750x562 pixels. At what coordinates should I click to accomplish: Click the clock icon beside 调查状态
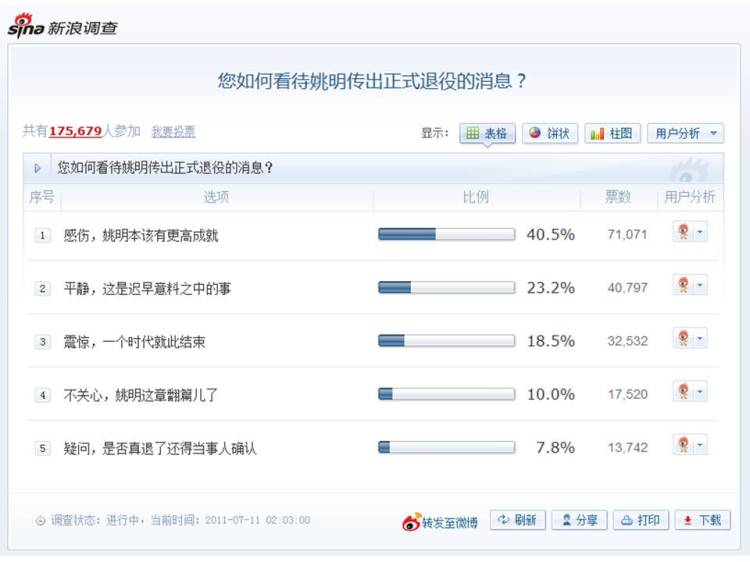(x=41, y=521)
